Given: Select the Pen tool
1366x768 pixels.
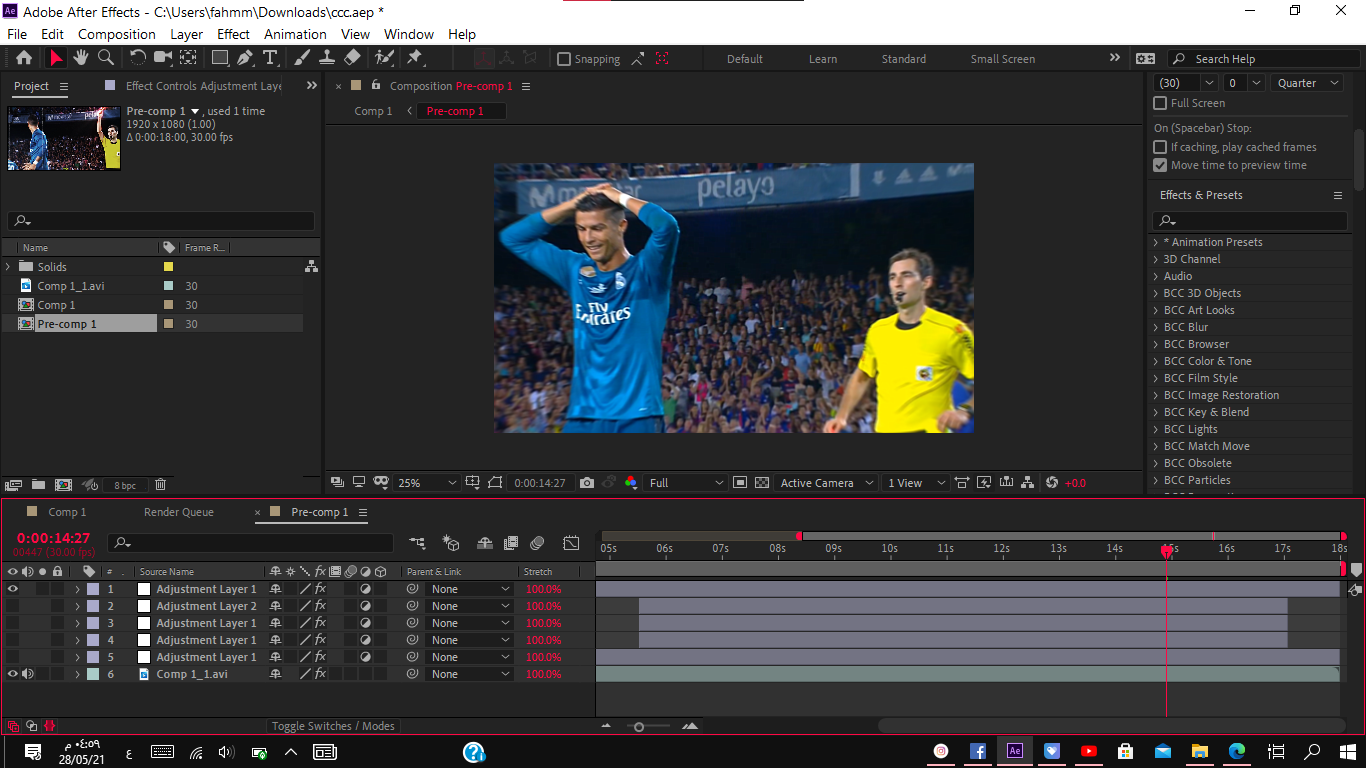Looking at the screenshot, I should (x=245, y=58).
